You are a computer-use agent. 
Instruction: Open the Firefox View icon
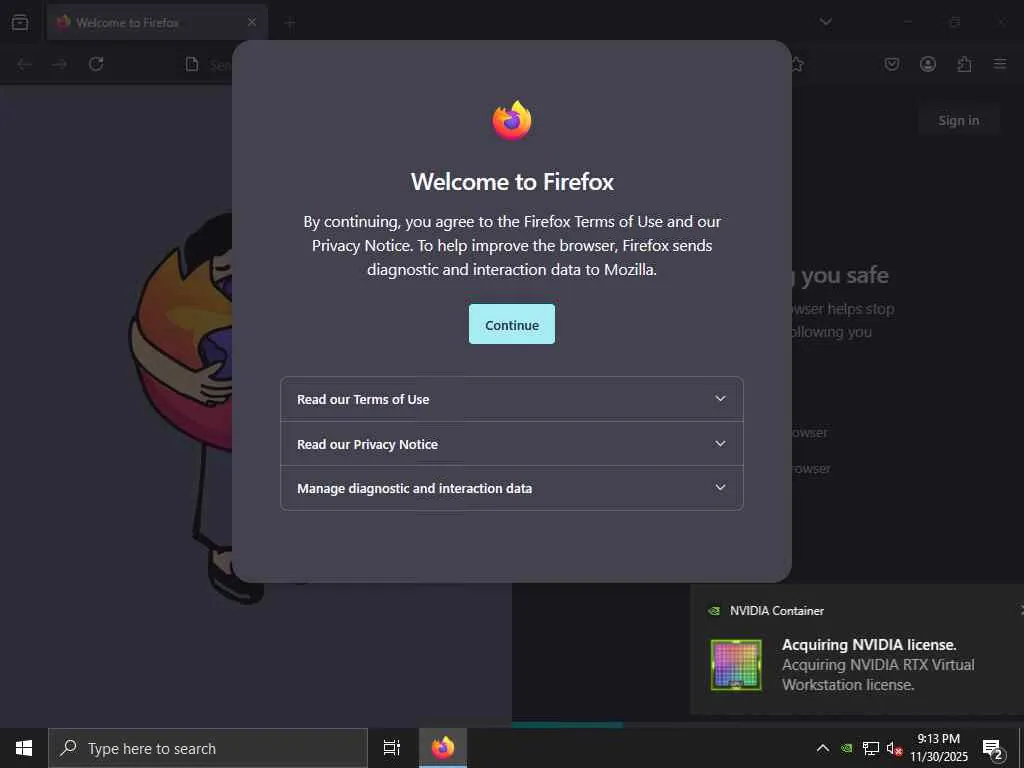click(x=20, y=22)
